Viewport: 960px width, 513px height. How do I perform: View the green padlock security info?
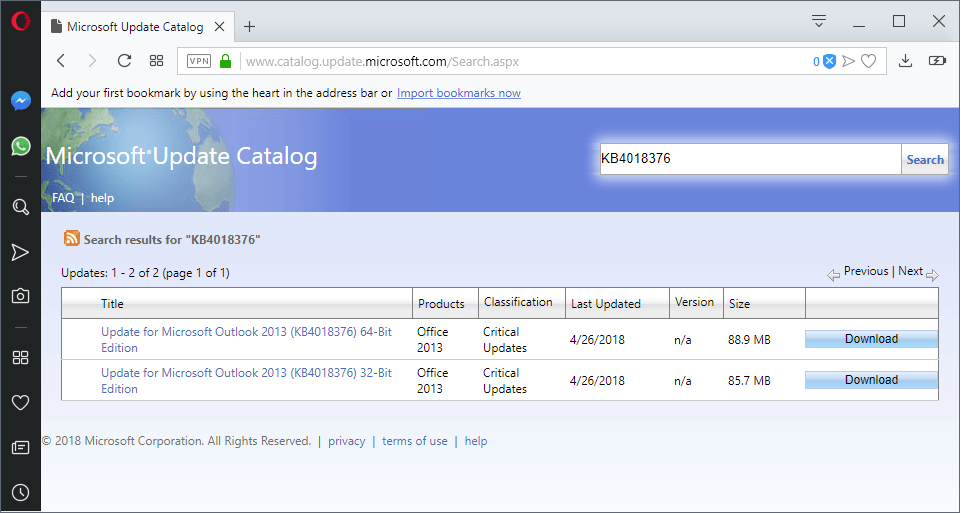coord(225,61)
